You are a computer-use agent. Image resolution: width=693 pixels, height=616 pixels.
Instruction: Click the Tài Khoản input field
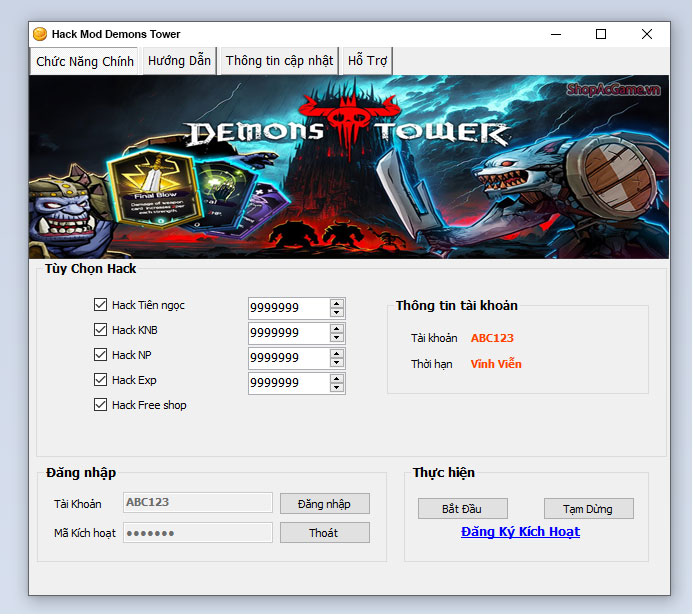pyautogui.click(x=198, y=502)
